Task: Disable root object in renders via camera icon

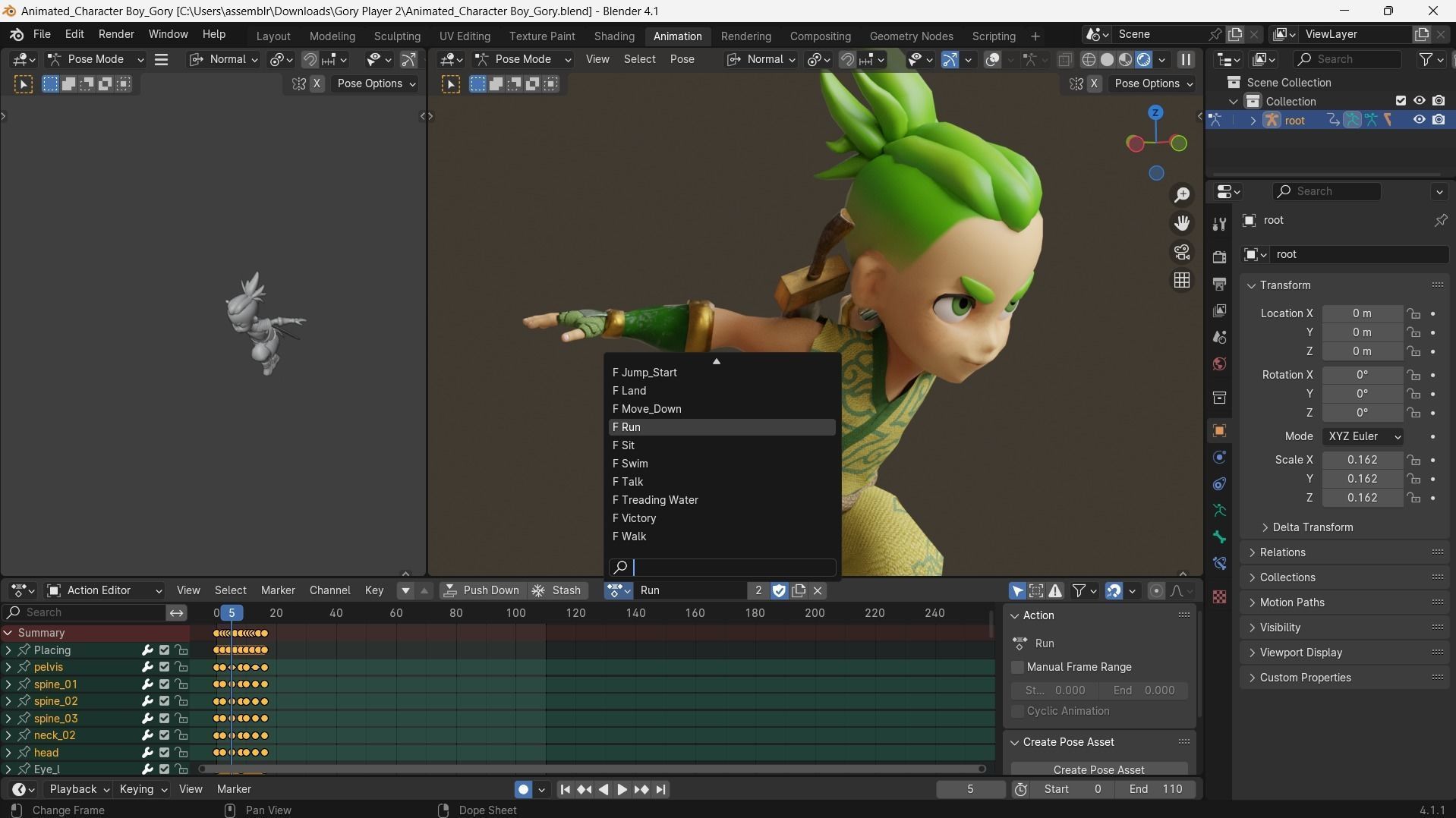Action: (1439, 120)
